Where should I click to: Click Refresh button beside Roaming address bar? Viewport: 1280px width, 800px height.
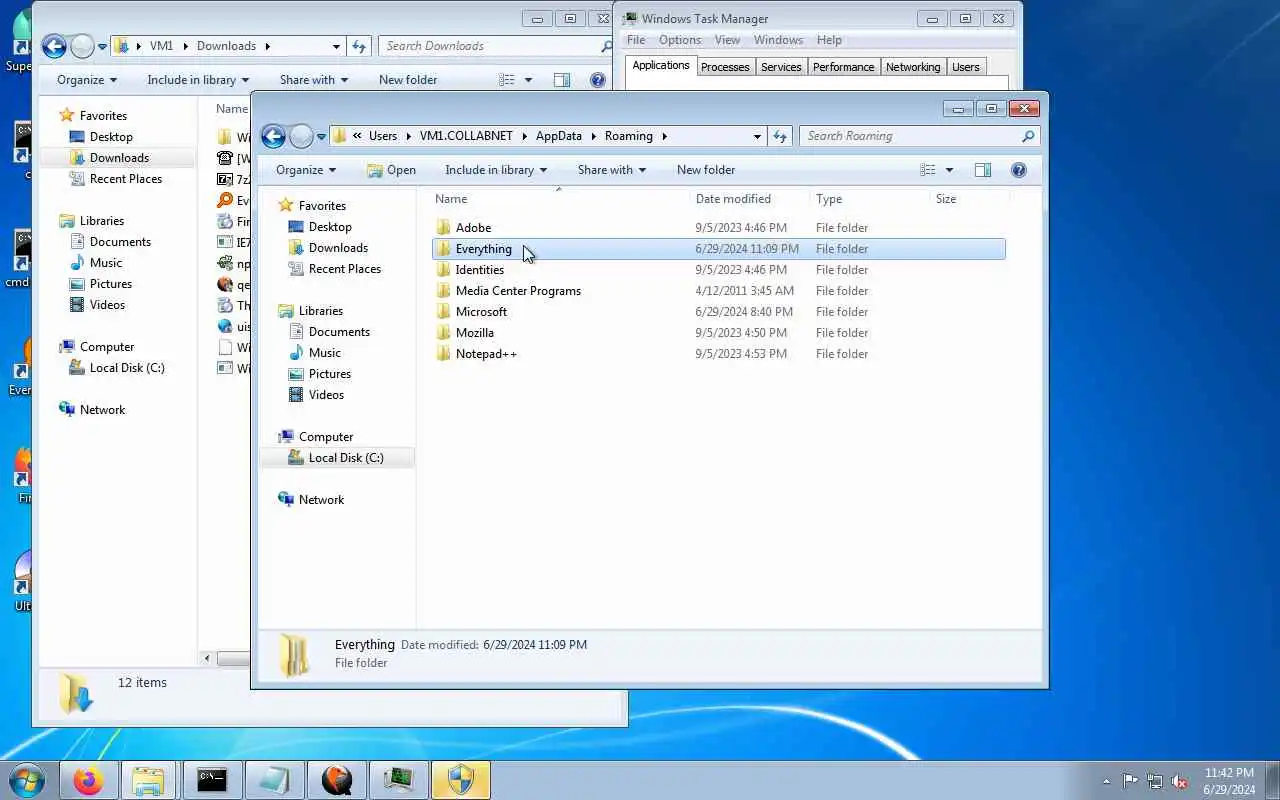(x=780, y=136)
